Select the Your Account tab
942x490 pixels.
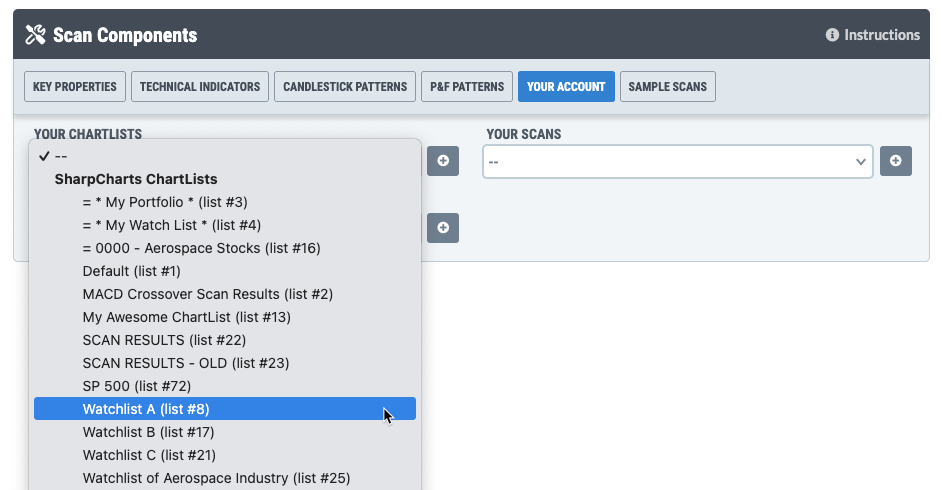(x=566, y=87)
